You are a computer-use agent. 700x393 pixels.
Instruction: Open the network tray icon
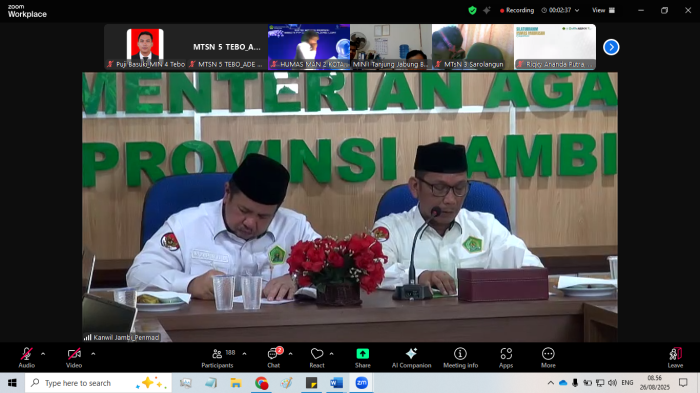[600, 383]
